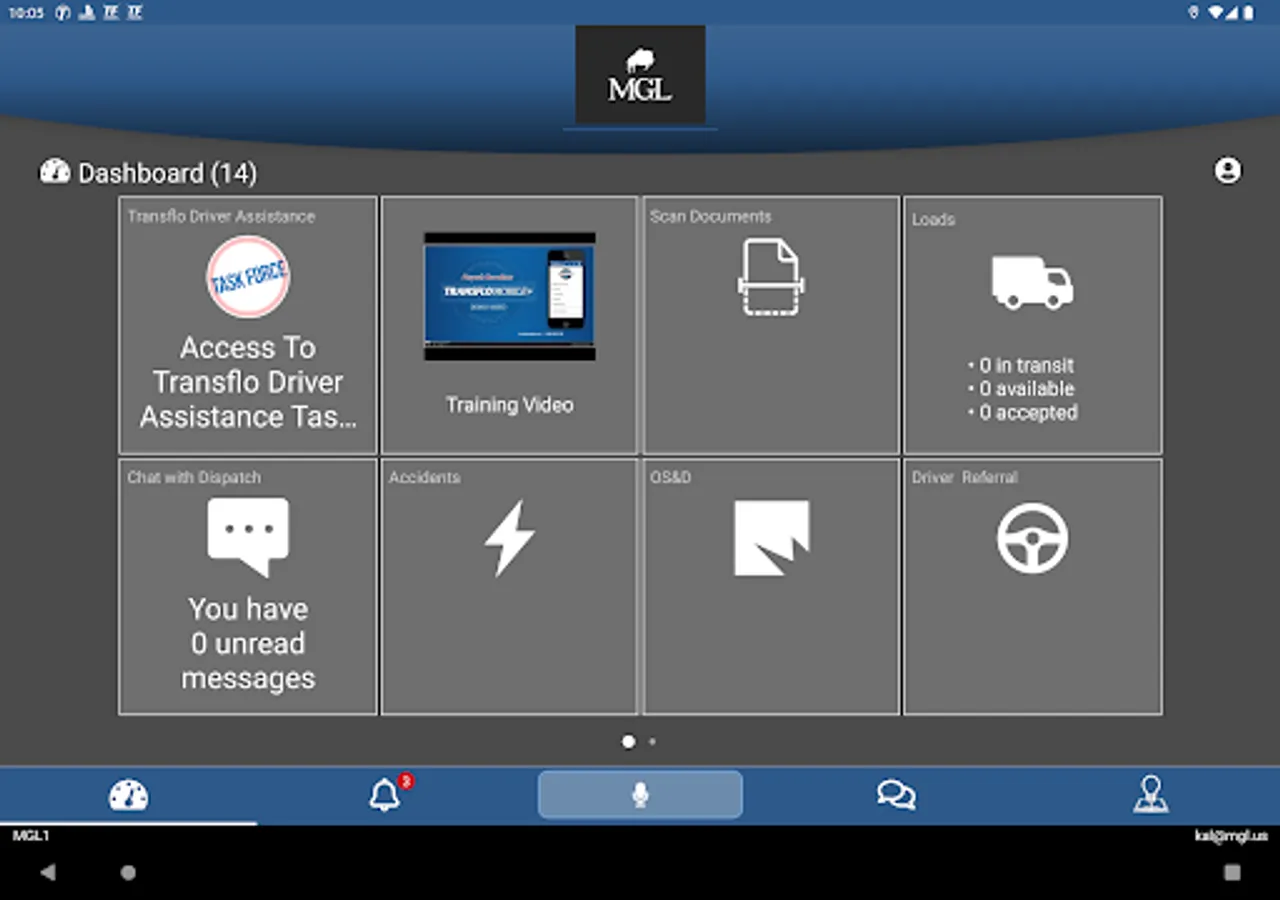Activate the microphone voice button

[x=640, y=795]
